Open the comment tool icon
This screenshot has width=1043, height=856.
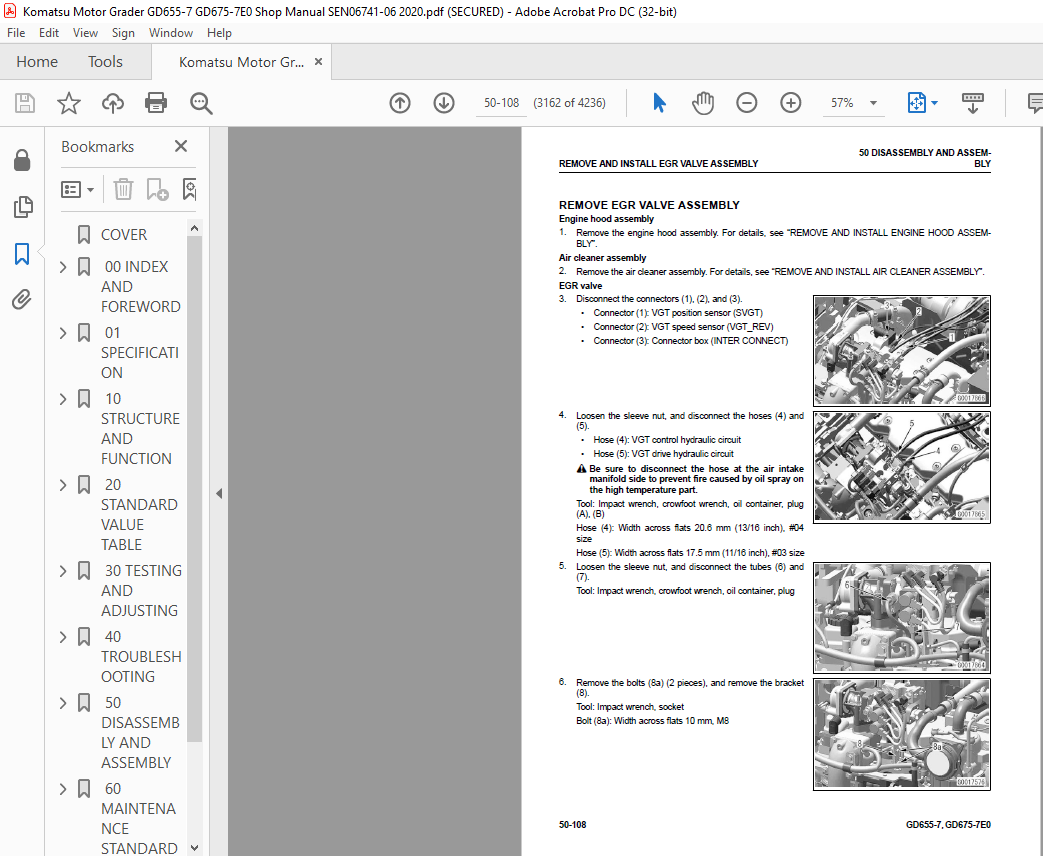1035,103
